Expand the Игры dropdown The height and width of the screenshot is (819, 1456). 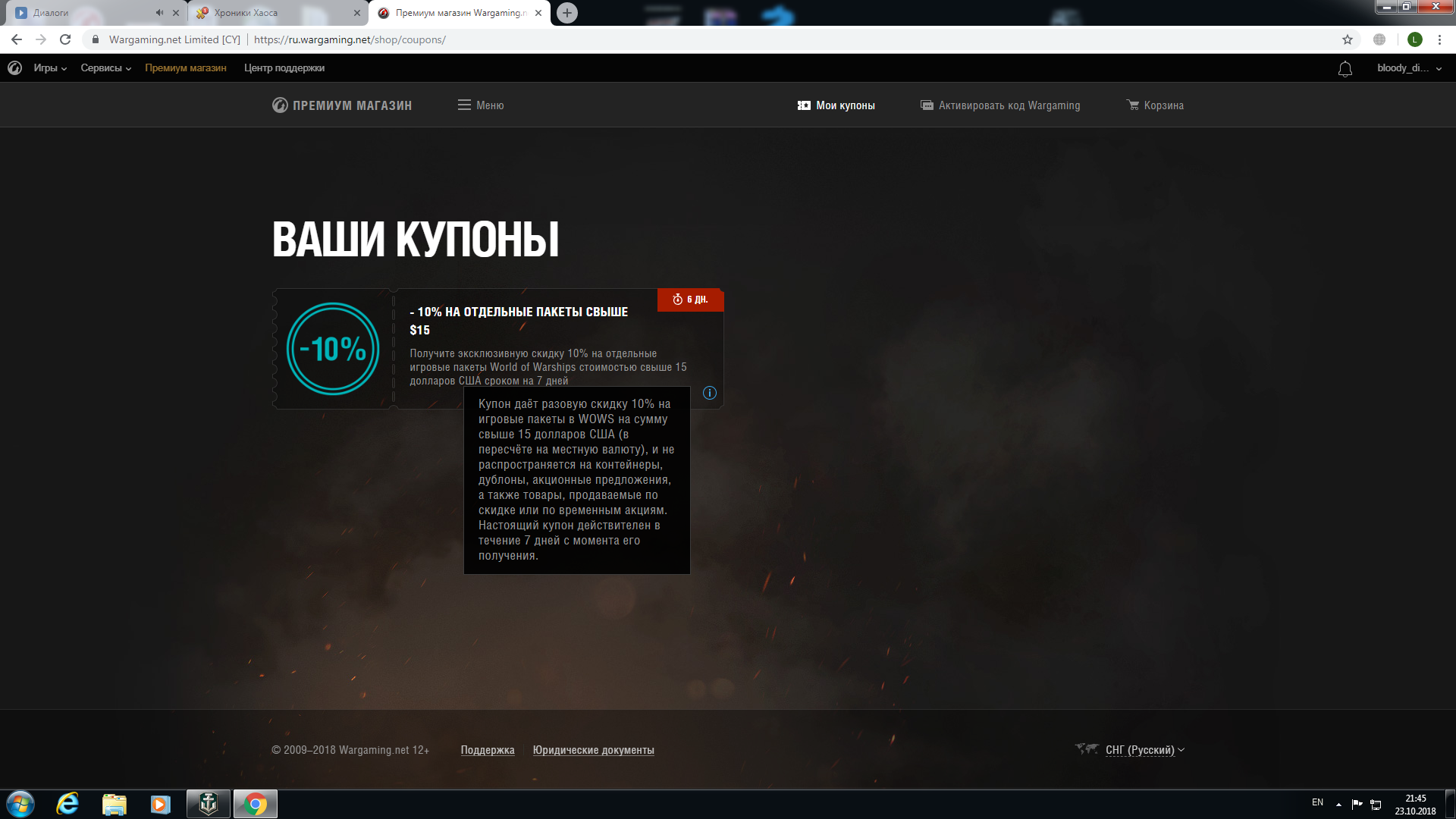point(50,68)
